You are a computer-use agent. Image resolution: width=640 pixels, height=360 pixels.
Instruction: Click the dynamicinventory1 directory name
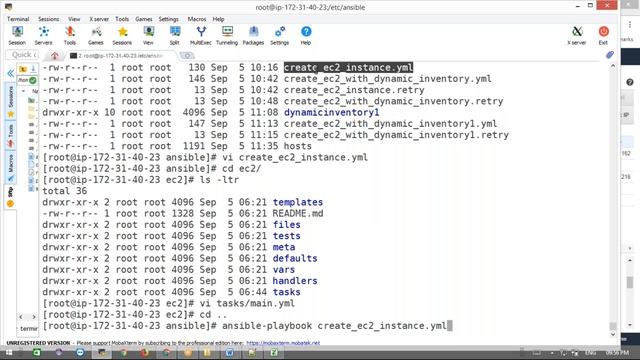[331, 112]
